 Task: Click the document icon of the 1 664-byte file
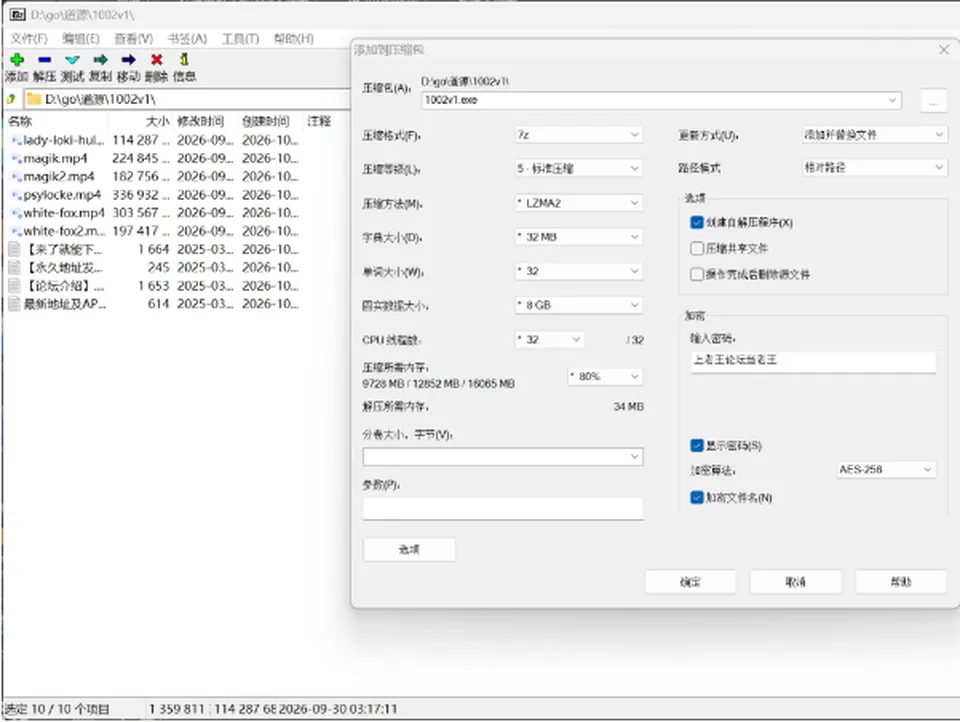(15, 249)
